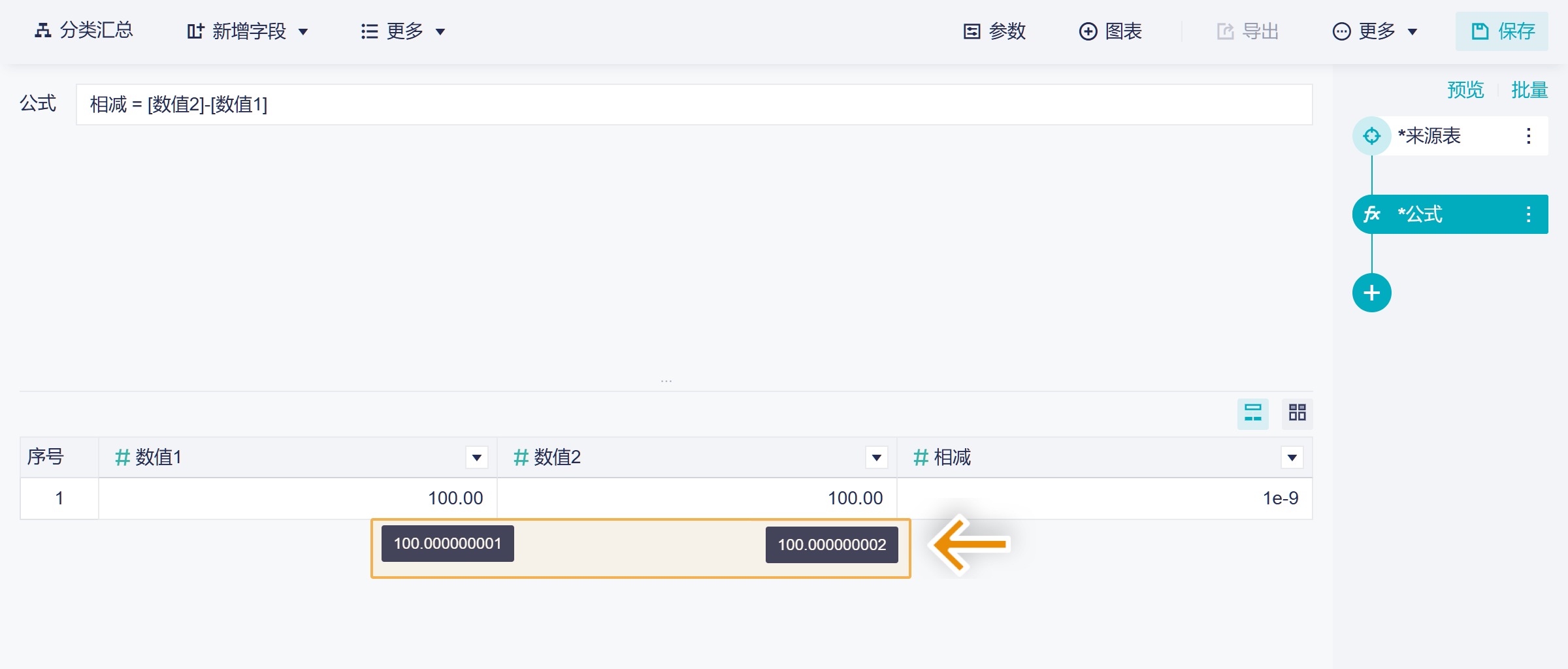Click the 序号 column header
The image size is (1568, 669).
tap(59, 457)
